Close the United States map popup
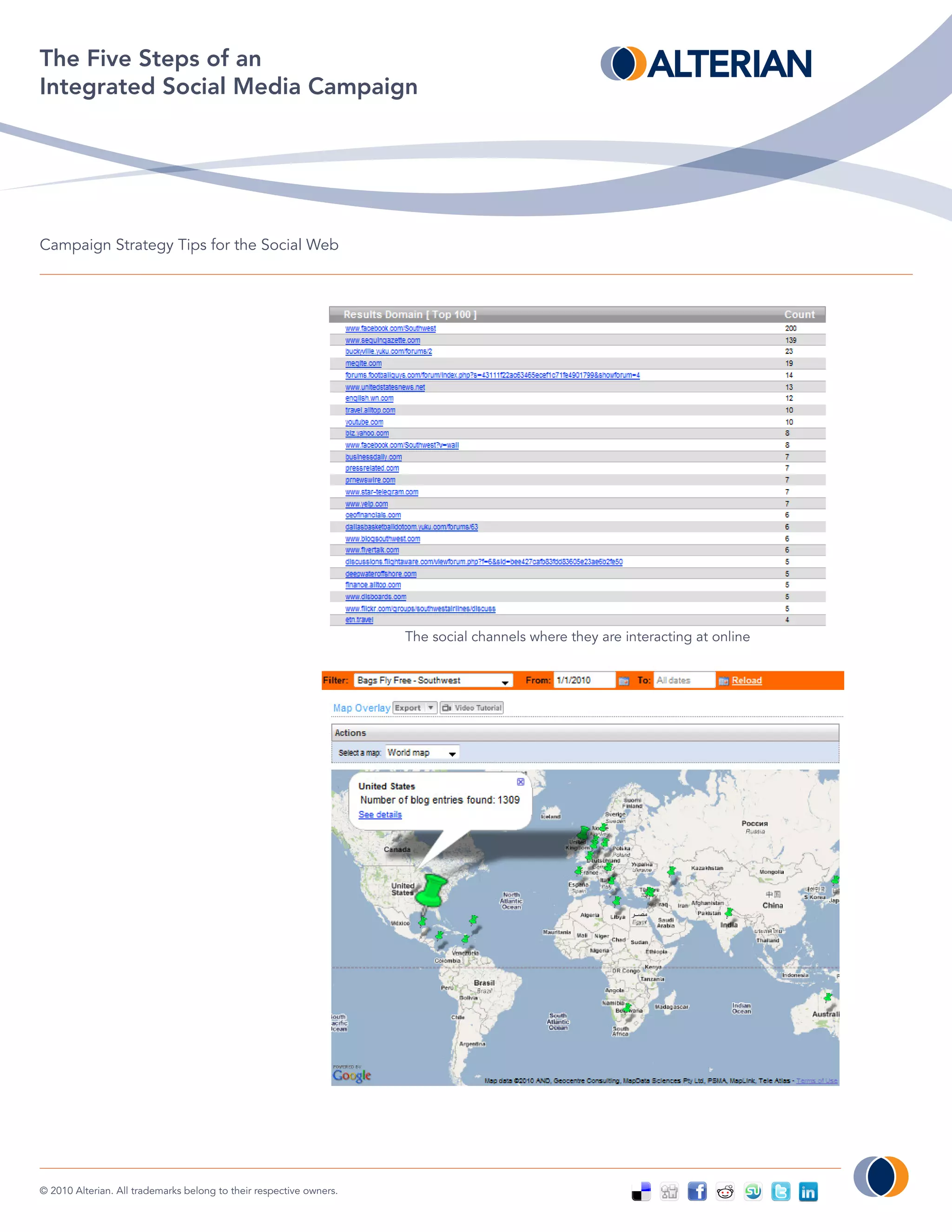 521,782
